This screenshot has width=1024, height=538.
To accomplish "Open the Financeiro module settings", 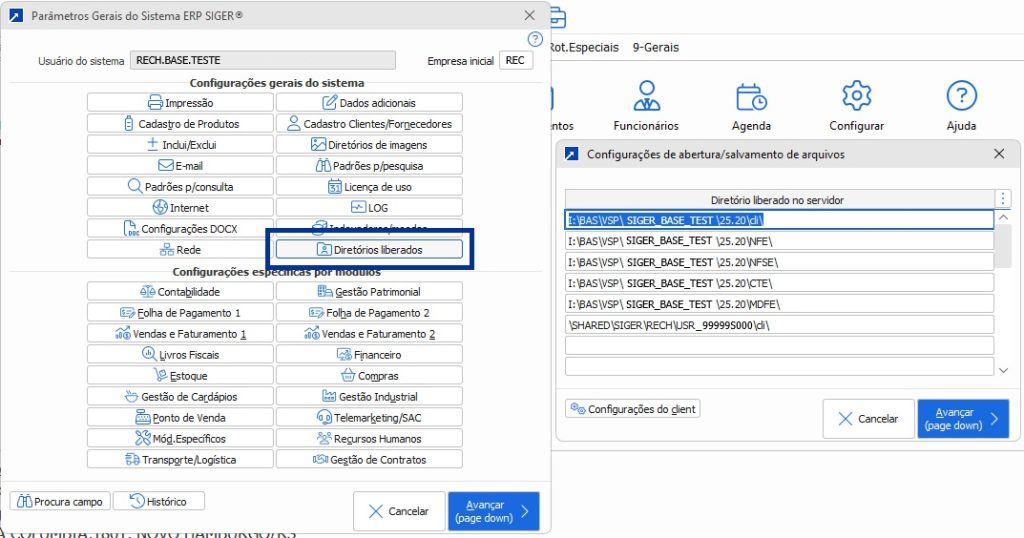I will point(369,355).
